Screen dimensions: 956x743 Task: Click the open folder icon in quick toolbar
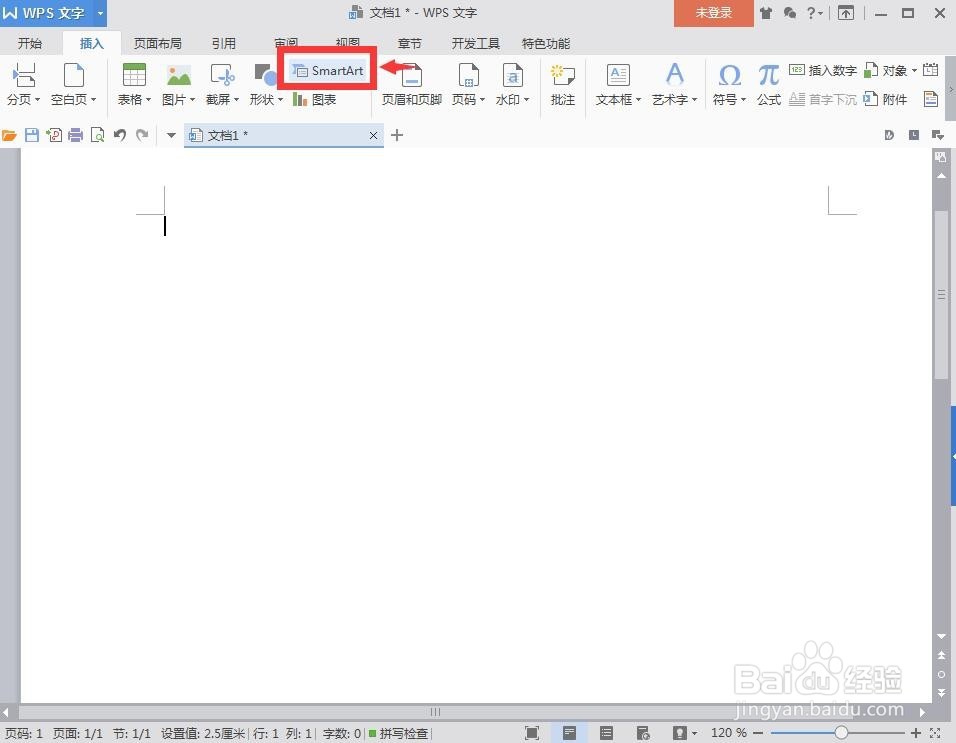(x=9, y=135)
